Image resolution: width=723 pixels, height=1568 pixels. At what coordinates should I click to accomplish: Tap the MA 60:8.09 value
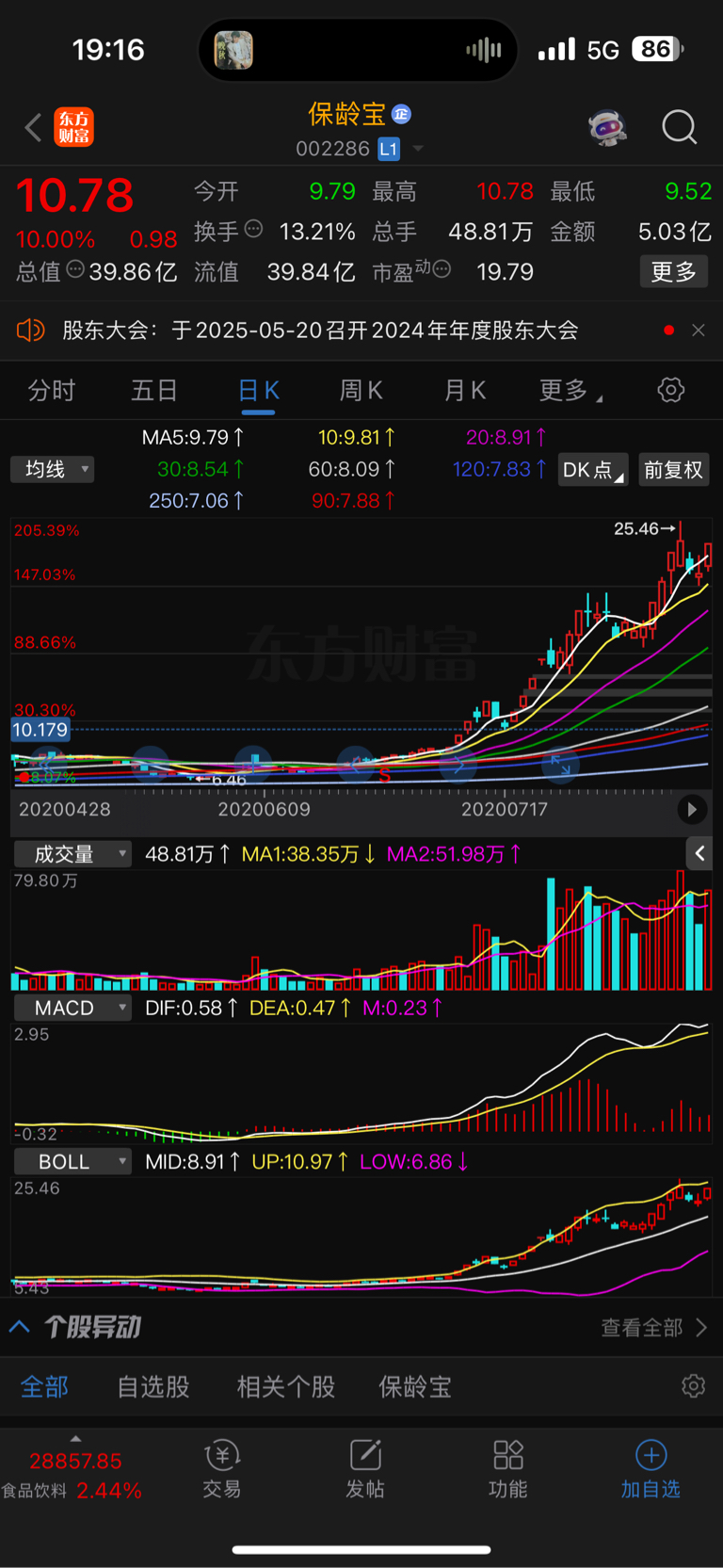coord(352,469)
